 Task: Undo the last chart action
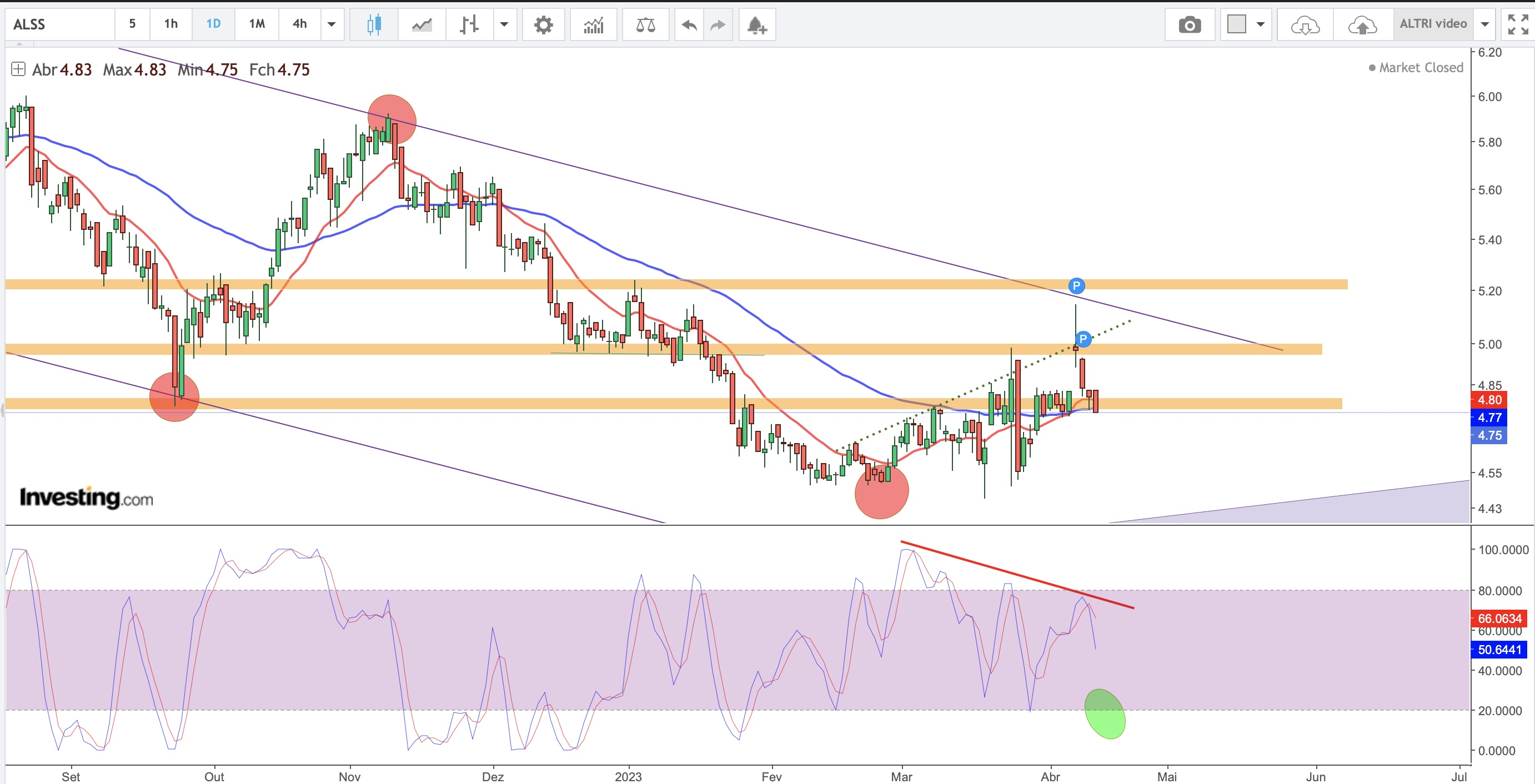pos(689,24)
